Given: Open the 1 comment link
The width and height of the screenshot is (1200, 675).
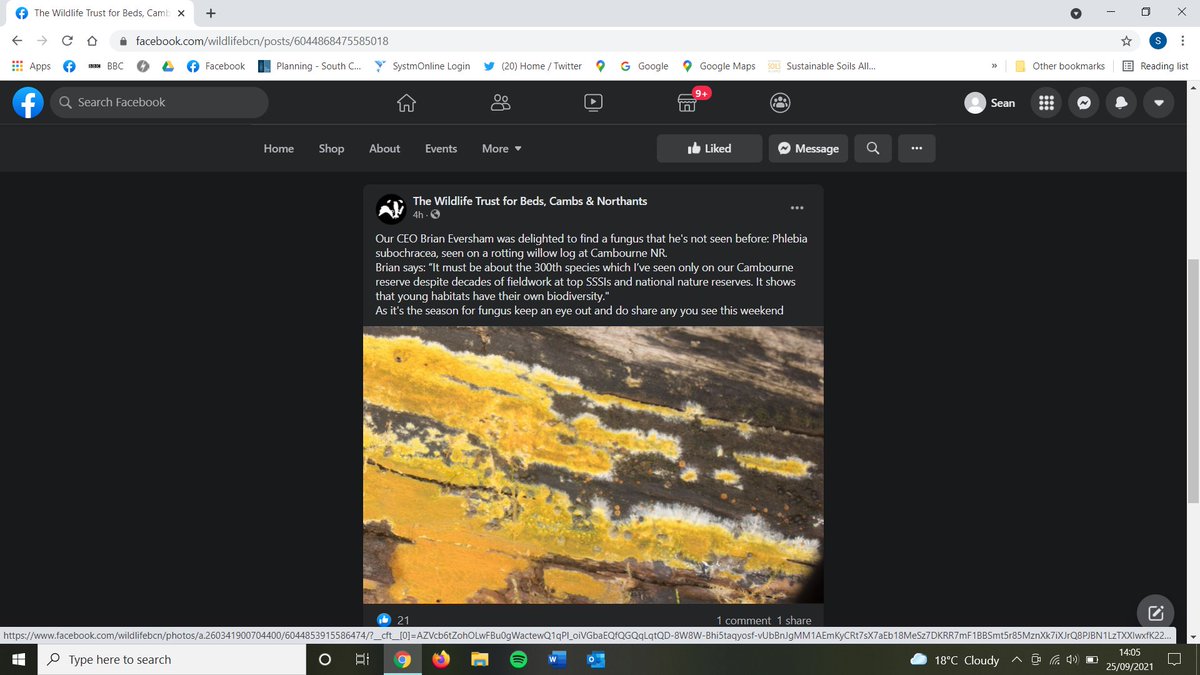Looking at the screenshot, I should pos(743,621).
